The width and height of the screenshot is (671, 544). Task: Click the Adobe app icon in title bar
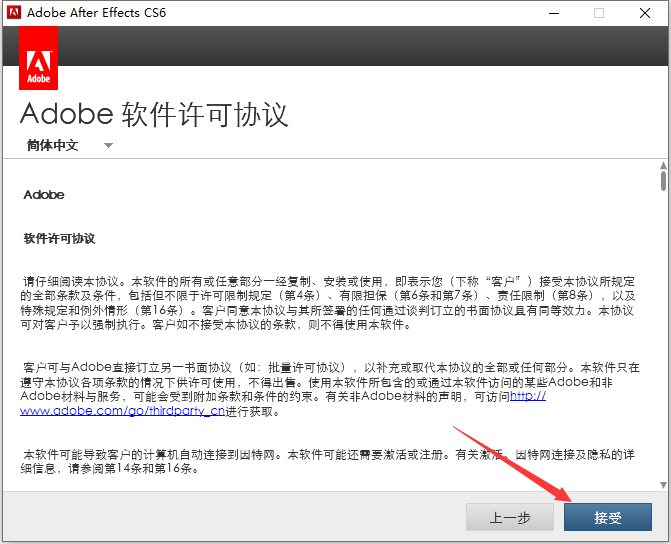pyautogui.click(x=12, y=13)
